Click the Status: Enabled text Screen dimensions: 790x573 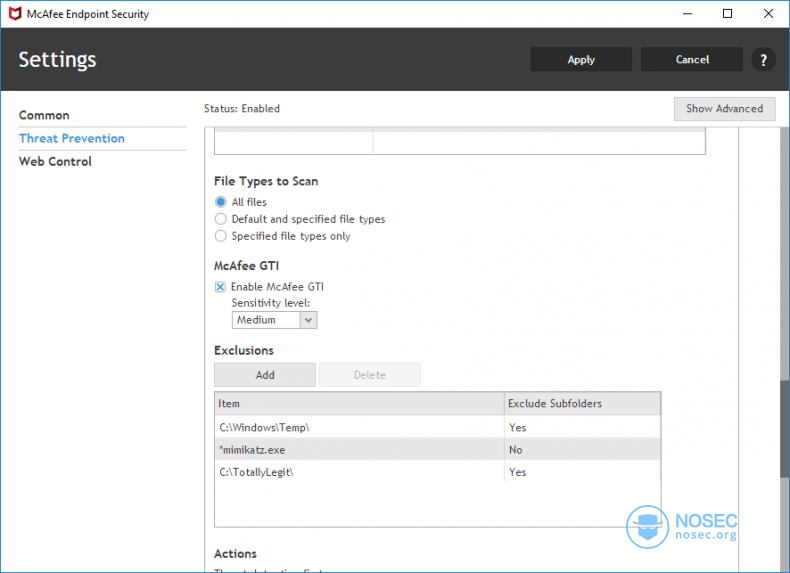(242, 109)
